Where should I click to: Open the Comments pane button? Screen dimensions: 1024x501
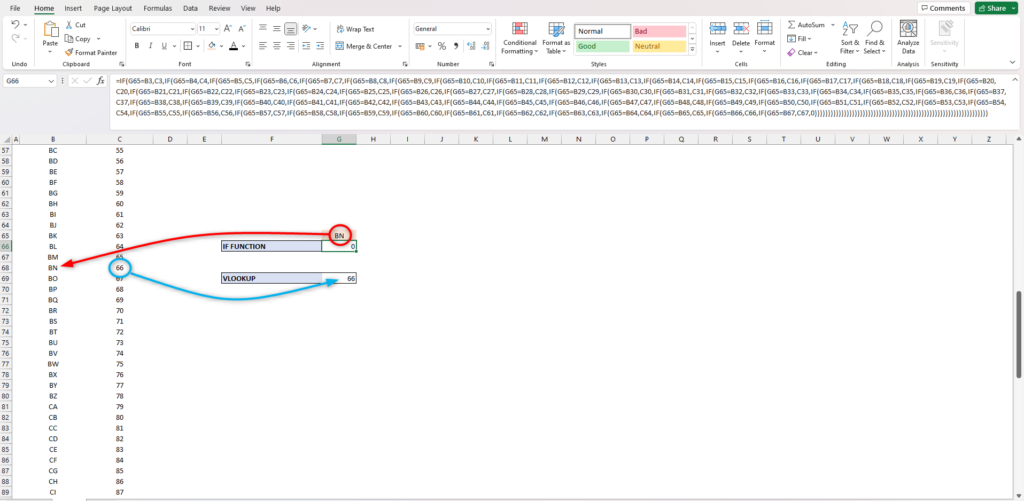tap(943, 8)
